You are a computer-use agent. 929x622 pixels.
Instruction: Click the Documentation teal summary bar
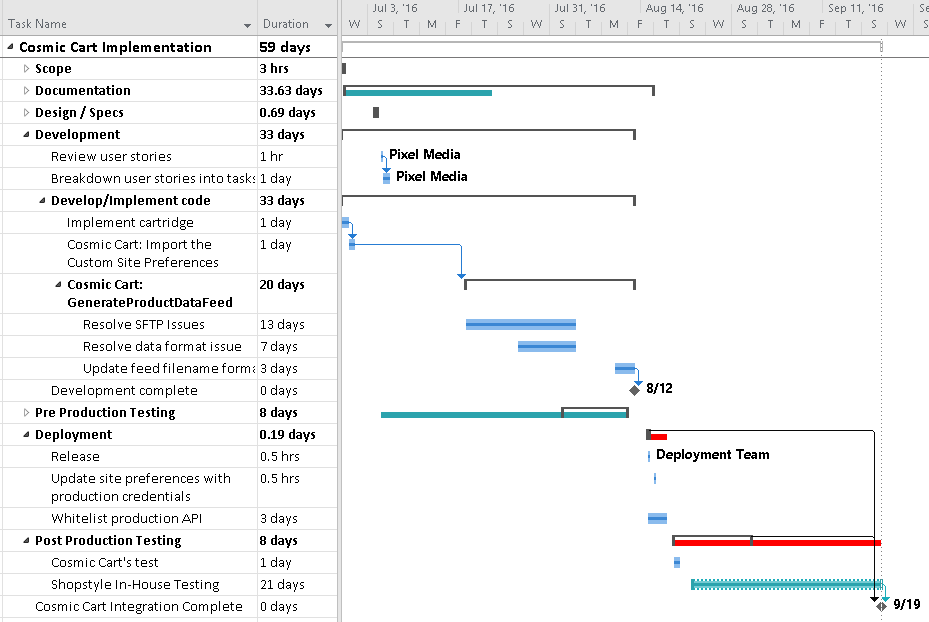click(418, 92)
